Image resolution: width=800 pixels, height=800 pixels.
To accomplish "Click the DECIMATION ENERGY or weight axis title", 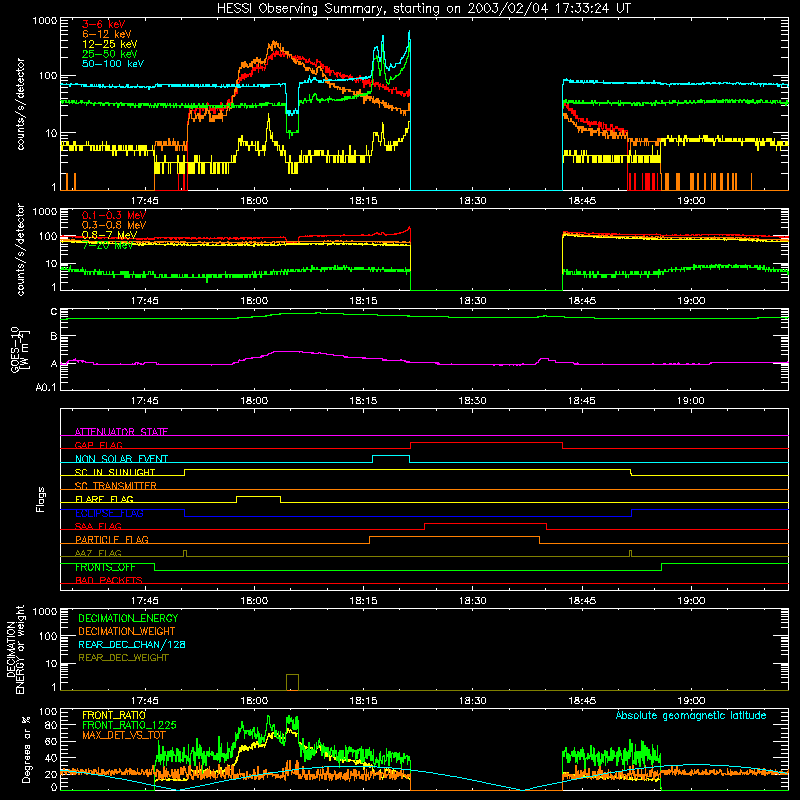I will [15, 649].
